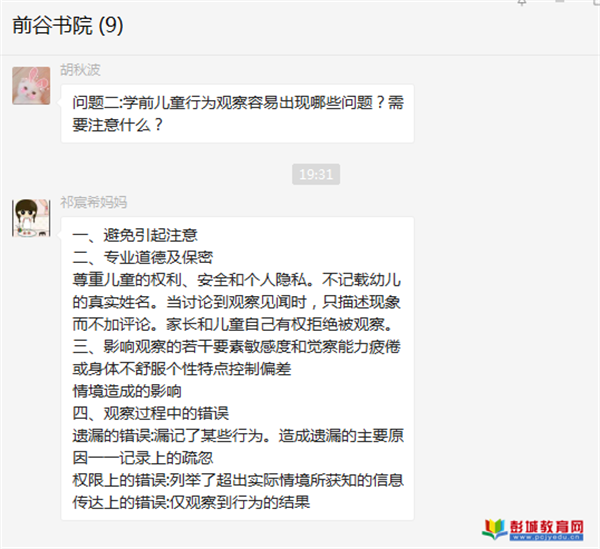The width and height of the screenshot is (600, 549).
Task: Minimize the chat window
Action: [x=560, y=2]
